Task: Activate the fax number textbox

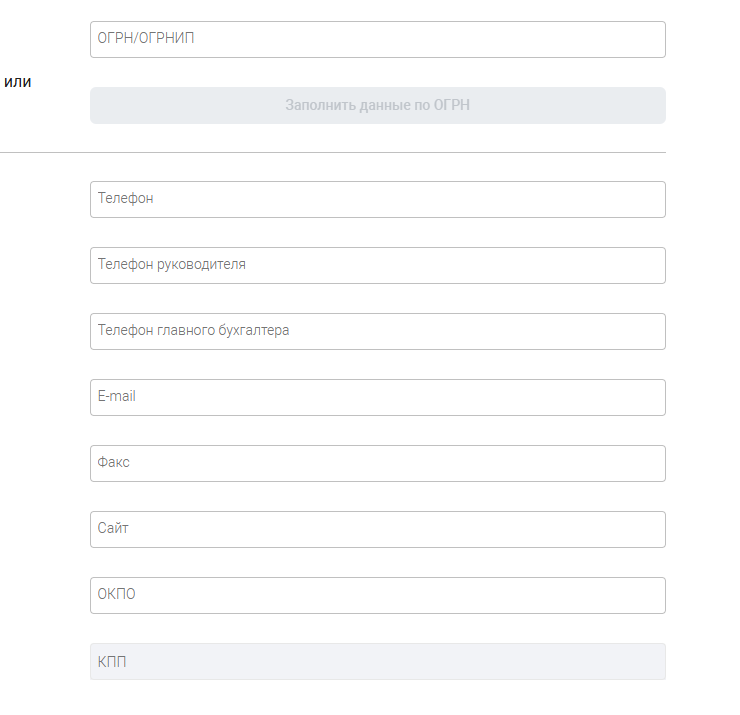Action: click(377, 463)
